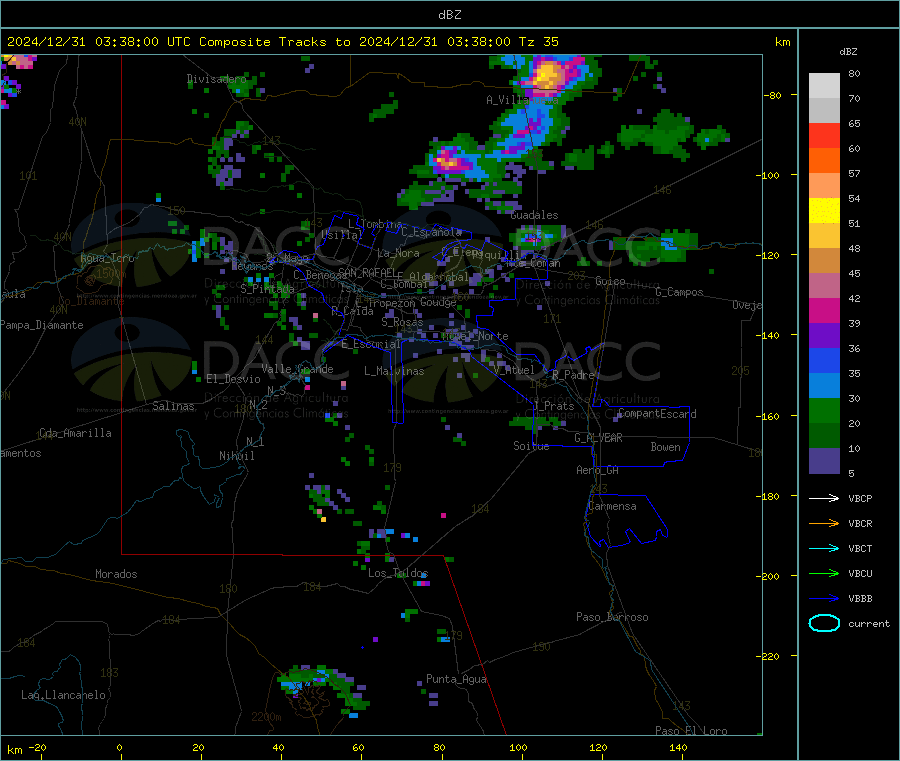Click the Lag.Llancanelo map label
This screenshot has height=761, width=900.
point(63,695)
